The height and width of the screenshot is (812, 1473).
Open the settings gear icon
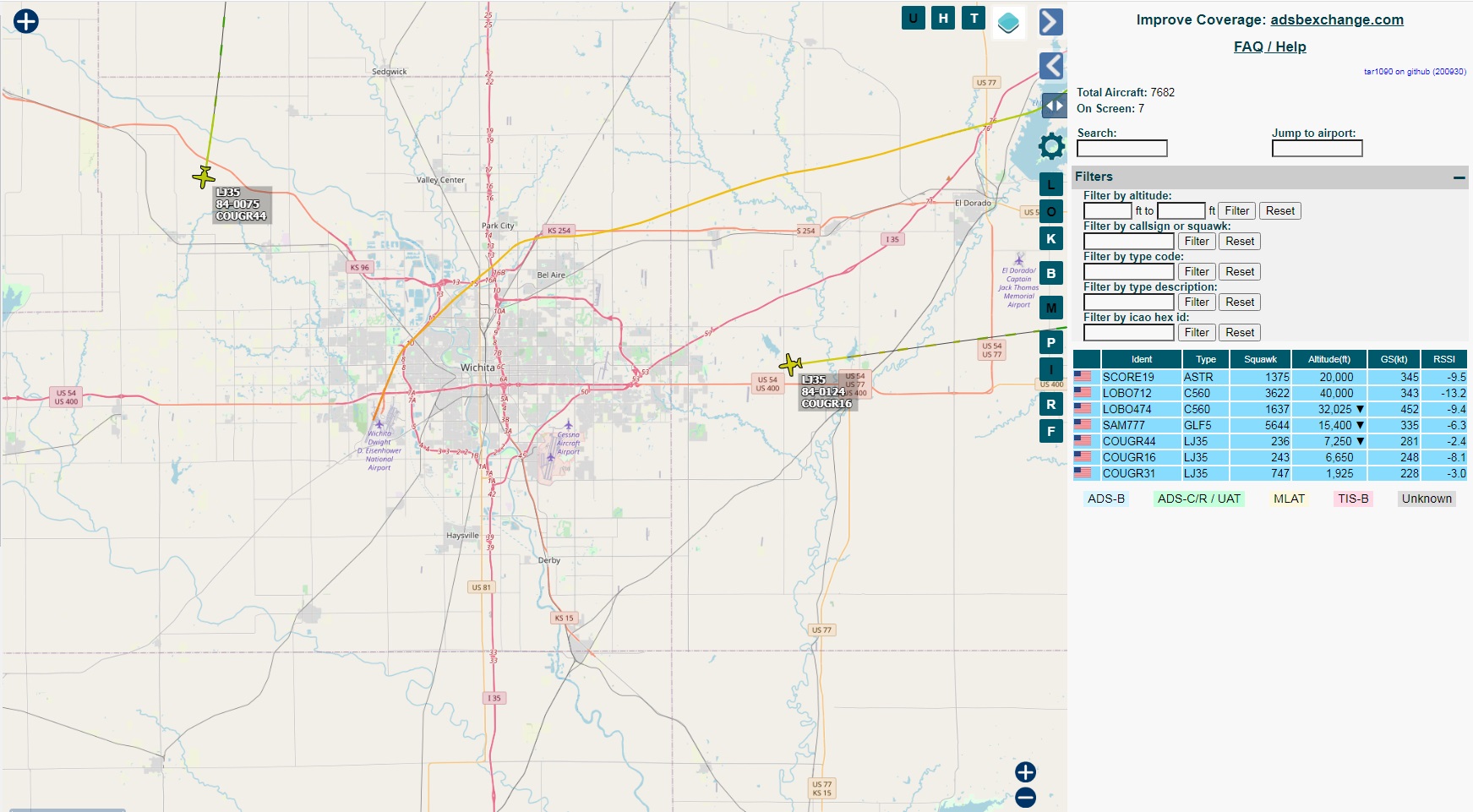point(1051,146)
